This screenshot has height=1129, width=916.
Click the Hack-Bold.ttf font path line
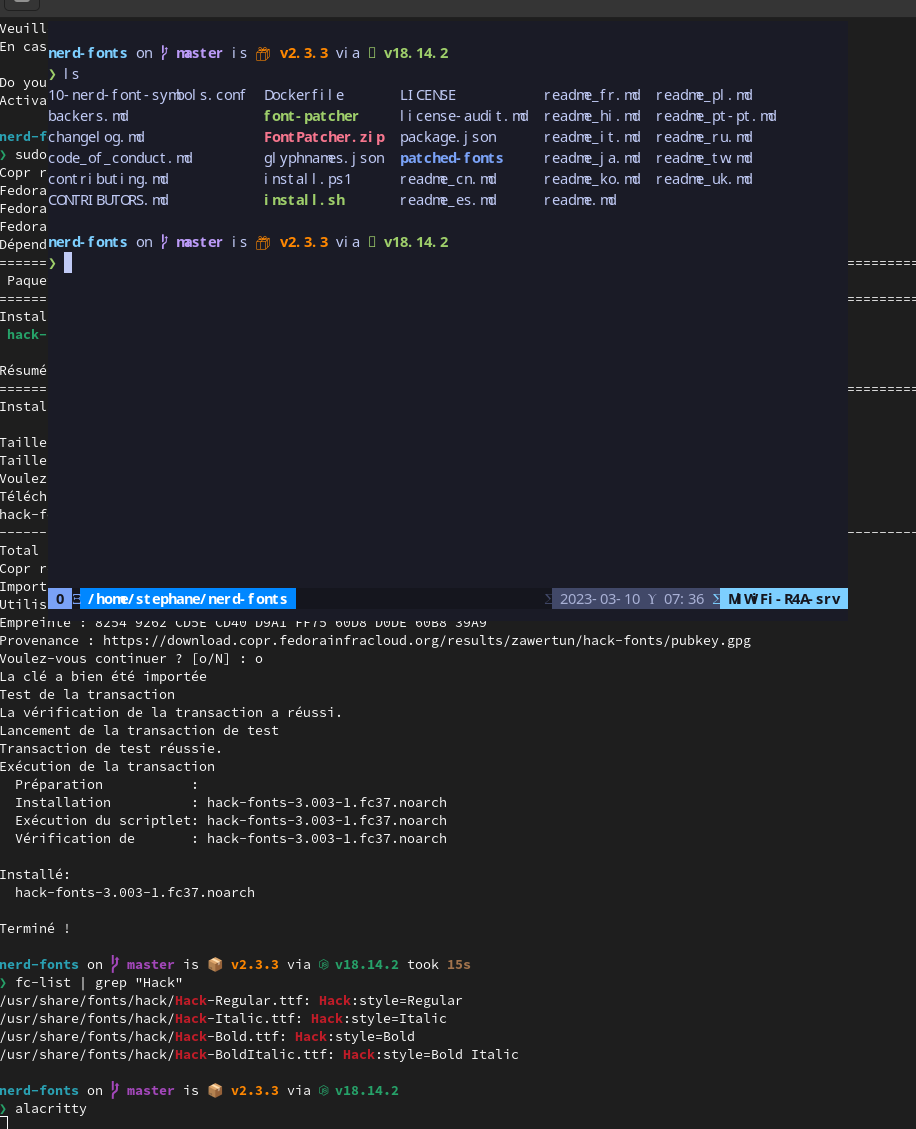207,1037
